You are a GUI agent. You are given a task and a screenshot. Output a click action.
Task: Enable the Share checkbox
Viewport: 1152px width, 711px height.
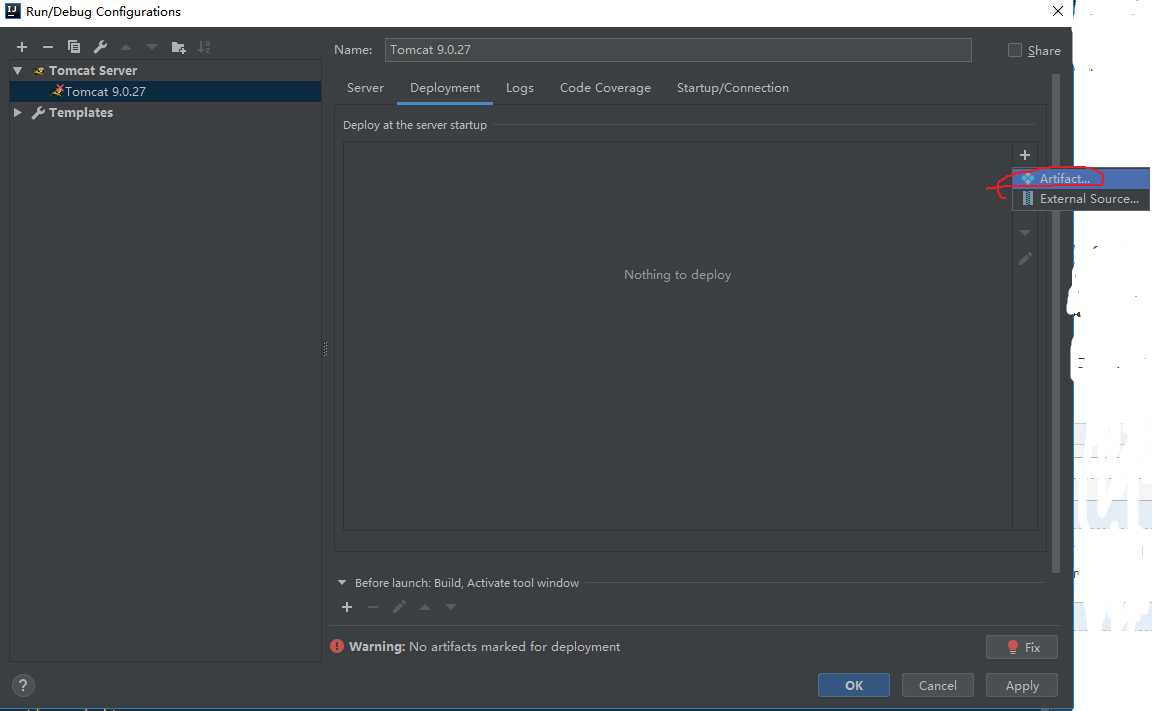(1015, 50)
